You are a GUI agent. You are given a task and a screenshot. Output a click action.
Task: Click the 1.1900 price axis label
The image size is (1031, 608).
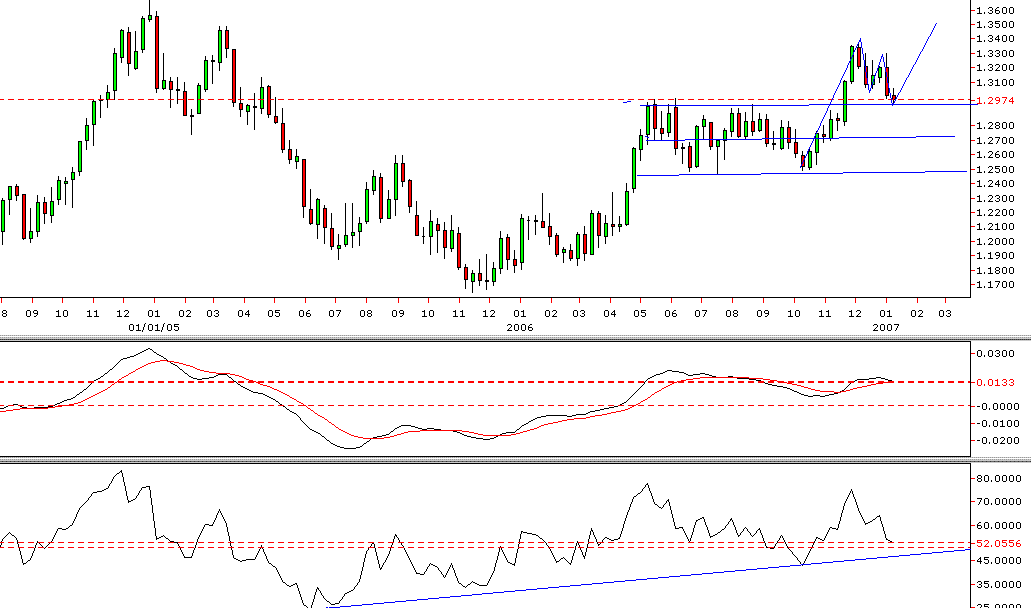(995, 256)
